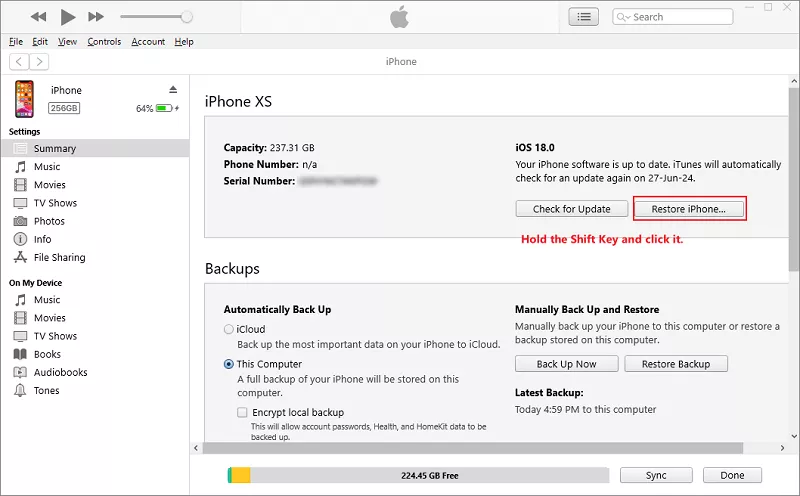Select This Computer backup option
Screen dimensions: 800x496
point(229,364)
